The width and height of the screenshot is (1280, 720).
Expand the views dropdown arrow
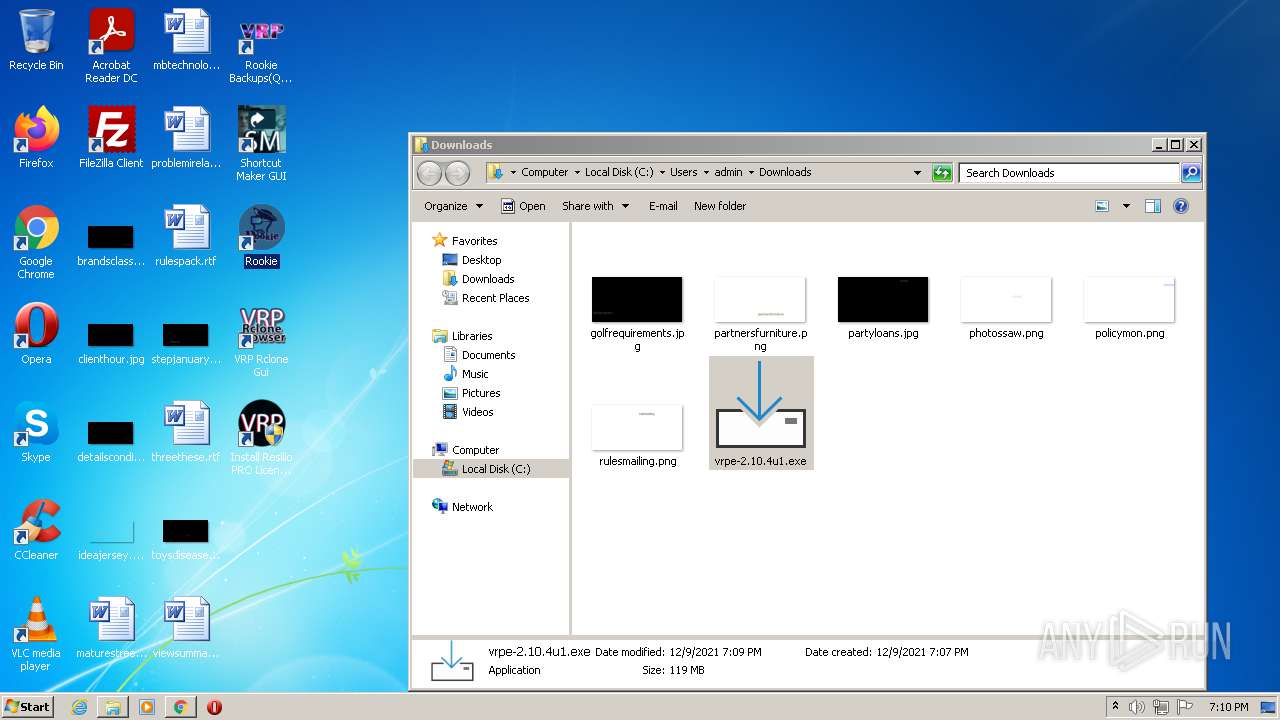1126,206
